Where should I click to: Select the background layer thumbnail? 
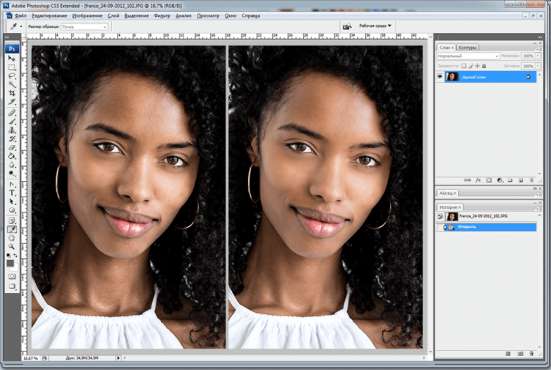click(453, 77)
